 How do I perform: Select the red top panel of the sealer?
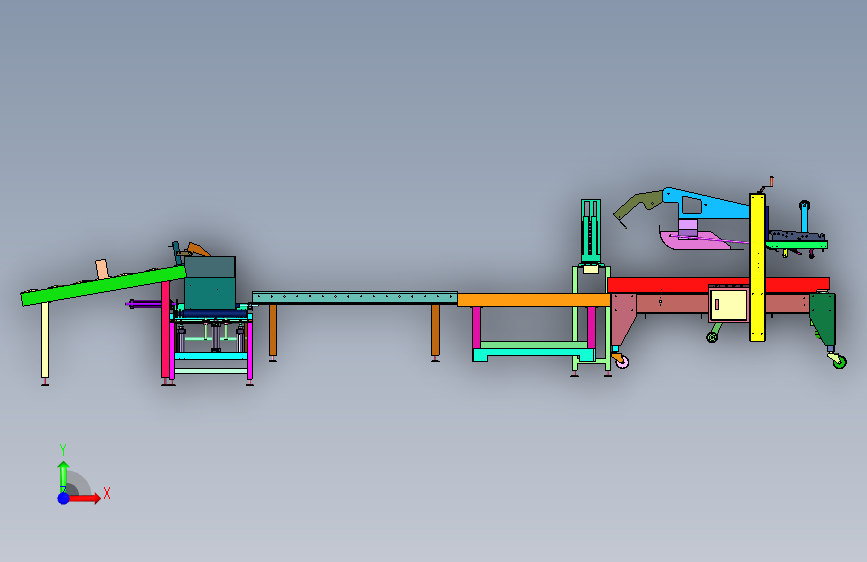click(718, 285)
